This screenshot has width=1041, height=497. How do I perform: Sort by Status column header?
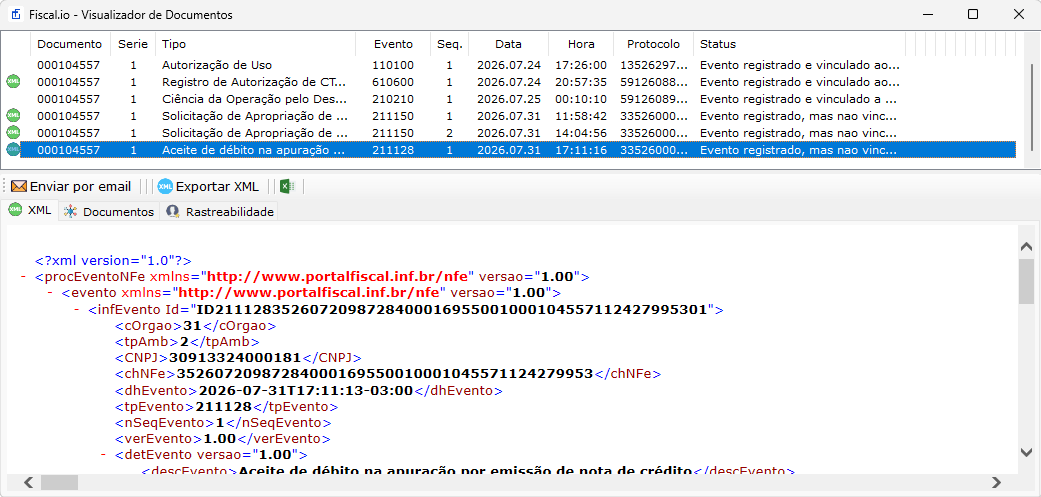(x=797, y=44)
